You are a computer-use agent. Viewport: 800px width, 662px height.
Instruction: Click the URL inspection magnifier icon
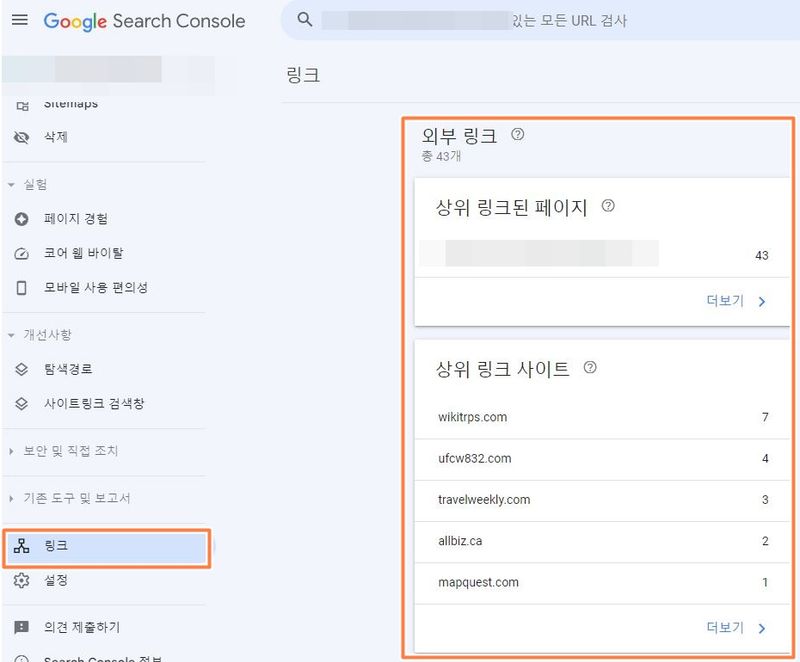point(302,20)
